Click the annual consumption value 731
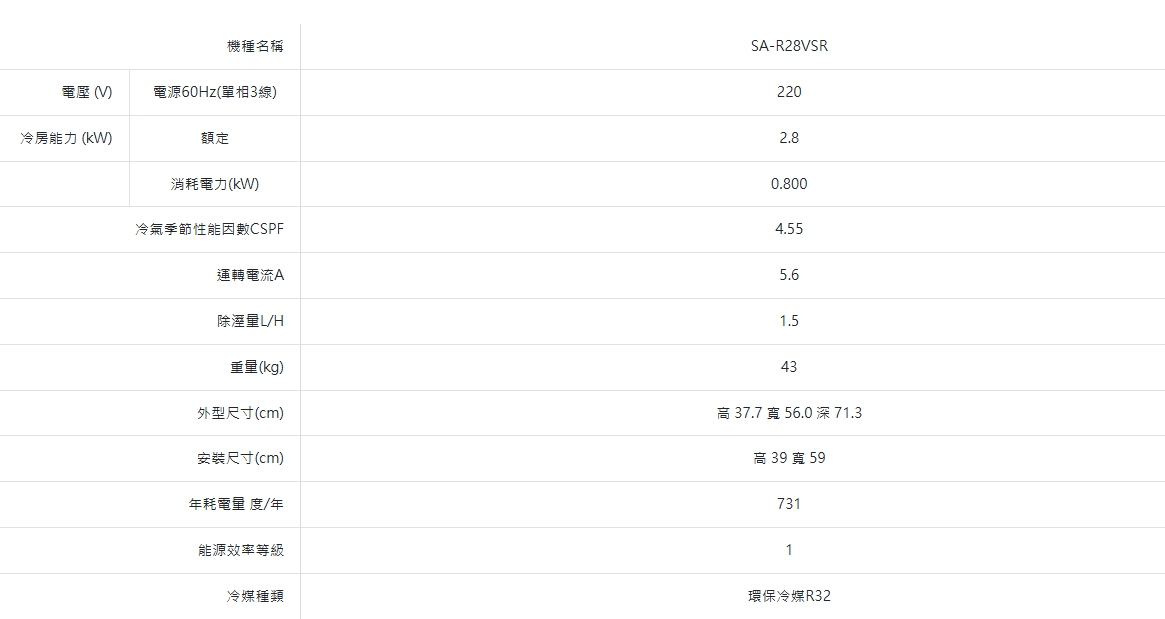Viewport: 1165px width, 619px height. pos(789,504)
